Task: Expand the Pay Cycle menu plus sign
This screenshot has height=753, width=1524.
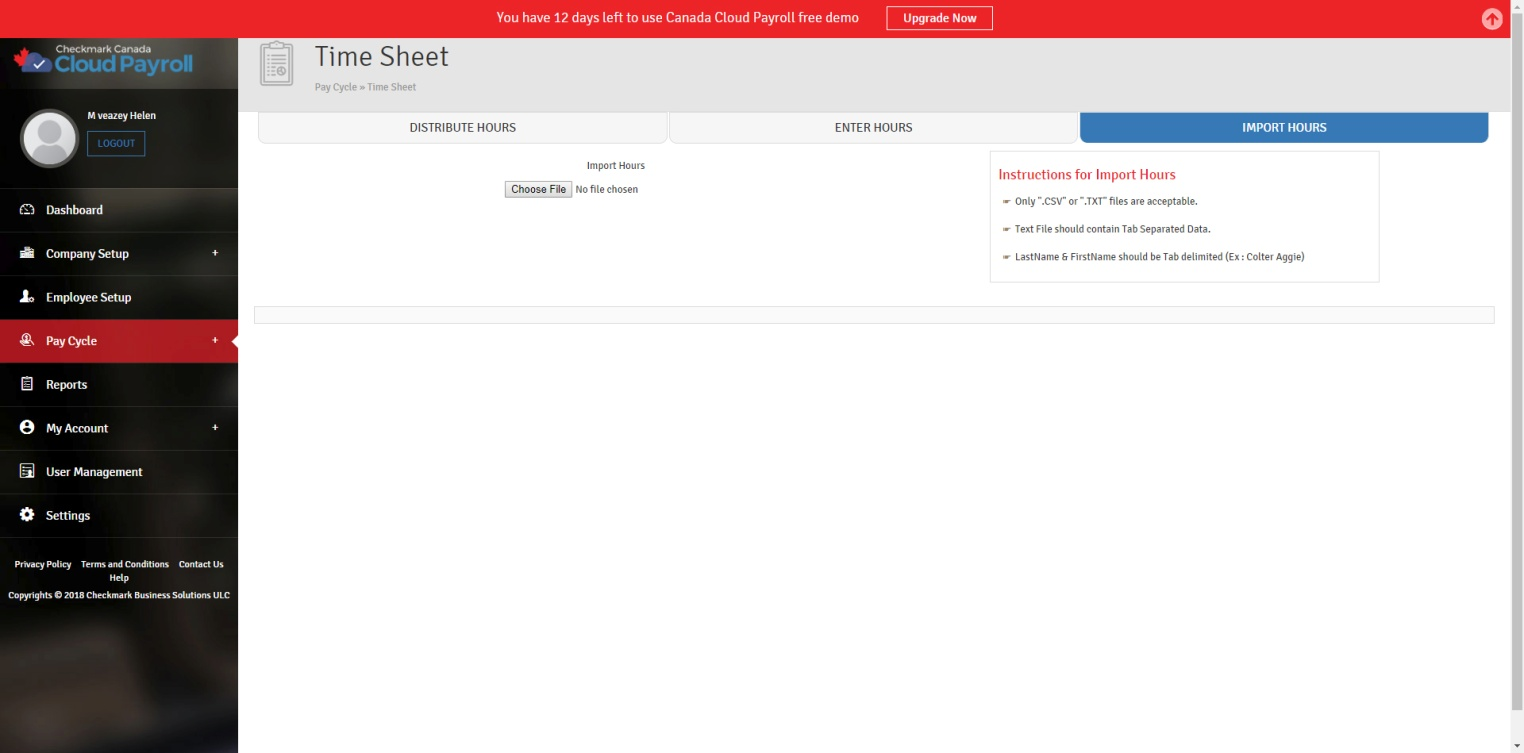Action: 215,340
